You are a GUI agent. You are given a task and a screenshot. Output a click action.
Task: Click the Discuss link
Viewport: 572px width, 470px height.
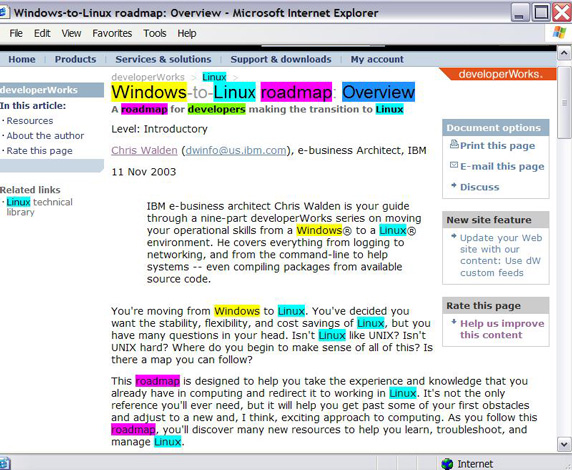(479, 187)
